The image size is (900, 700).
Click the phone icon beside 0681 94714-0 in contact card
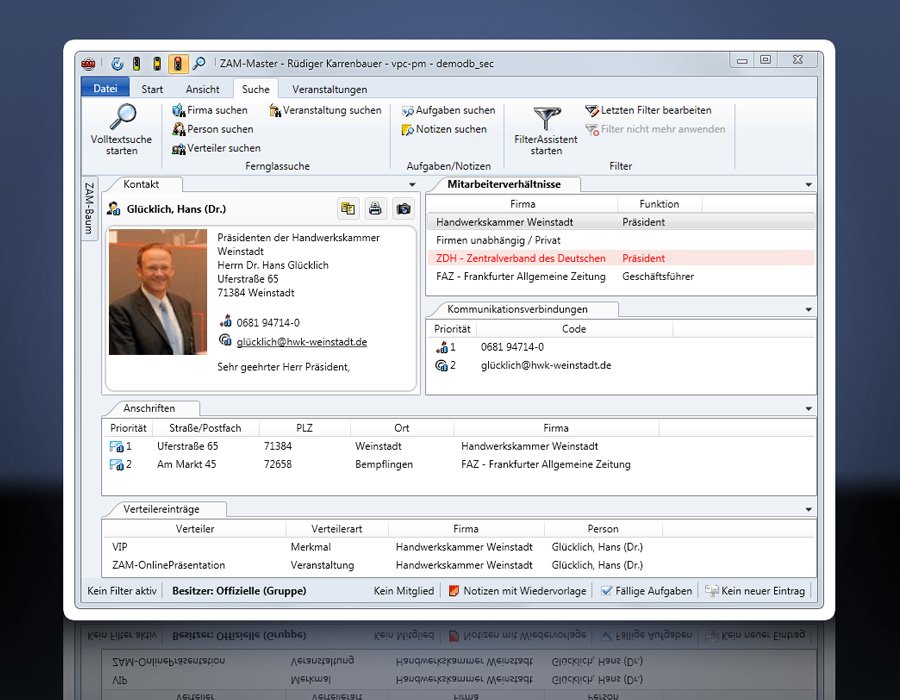(226, 321)
